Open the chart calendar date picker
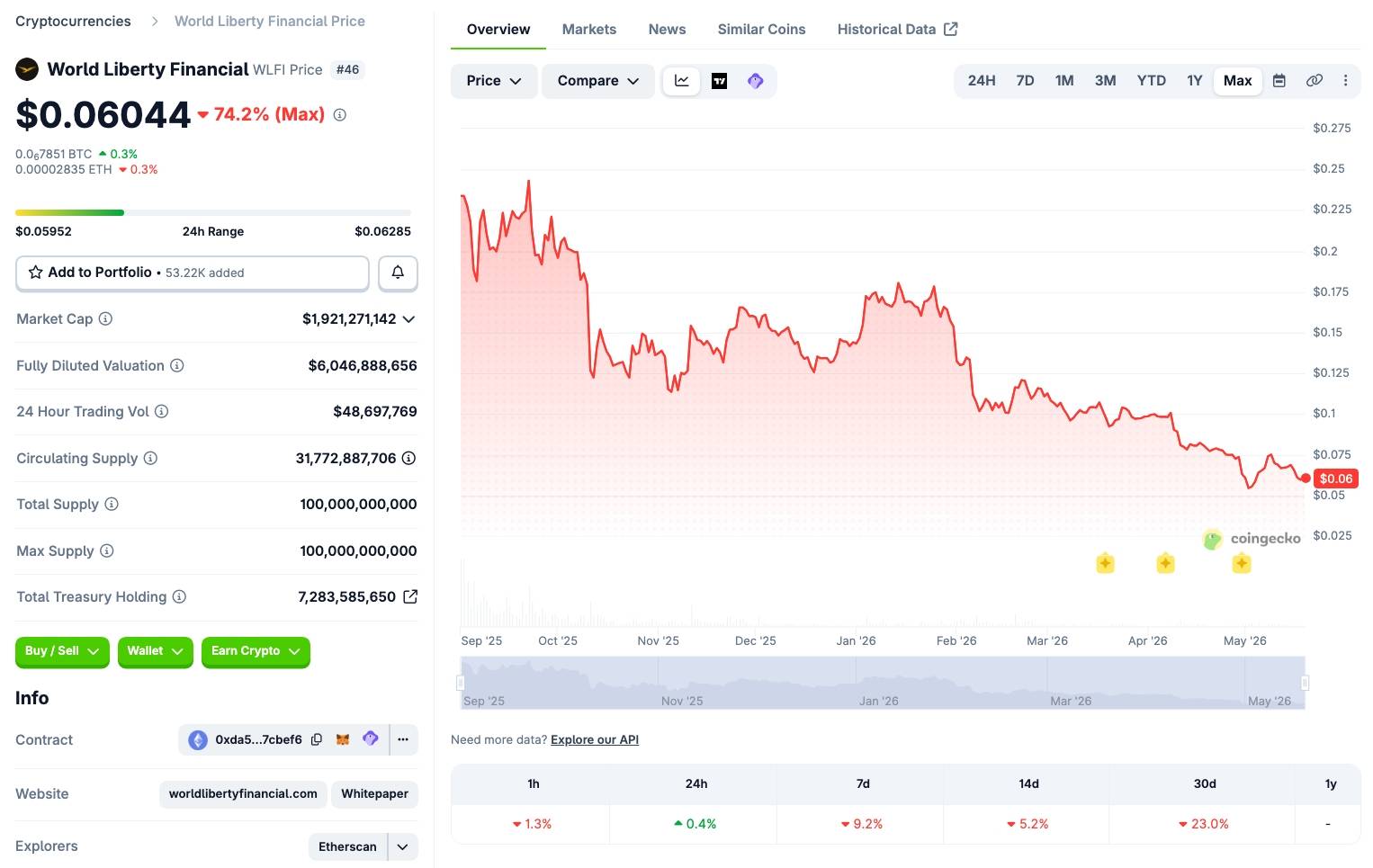This screenshot has height=868, width=1373. [x=1279, y=81]
